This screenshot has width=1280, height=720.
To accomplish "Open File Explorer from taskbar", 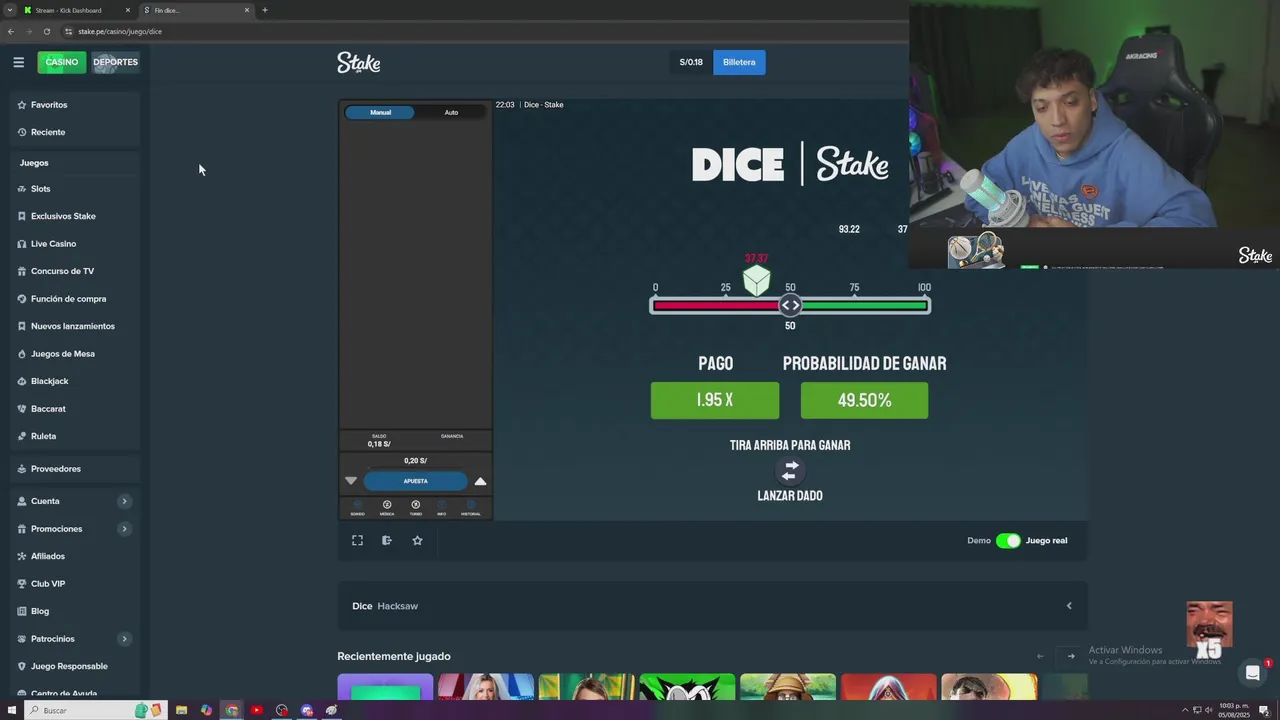I will (181, 710).
